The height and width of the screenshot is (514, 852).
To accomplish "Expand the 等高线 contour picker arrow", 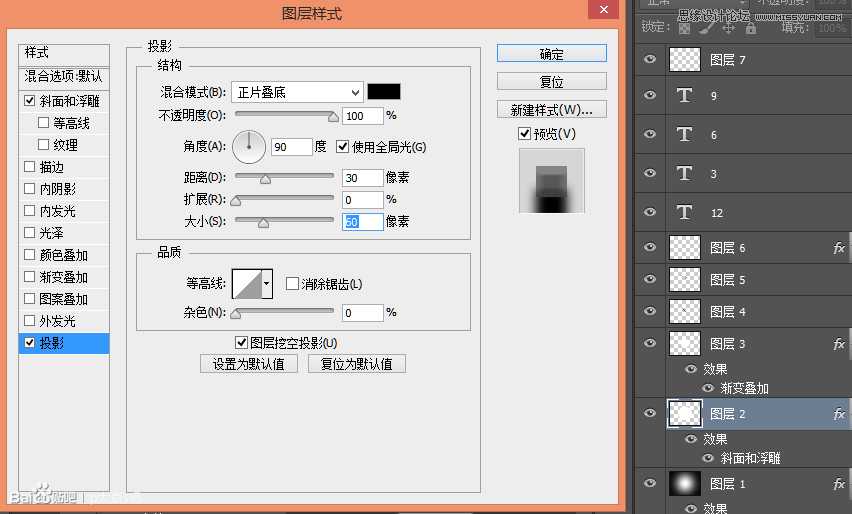I will [x=266, y=283].
